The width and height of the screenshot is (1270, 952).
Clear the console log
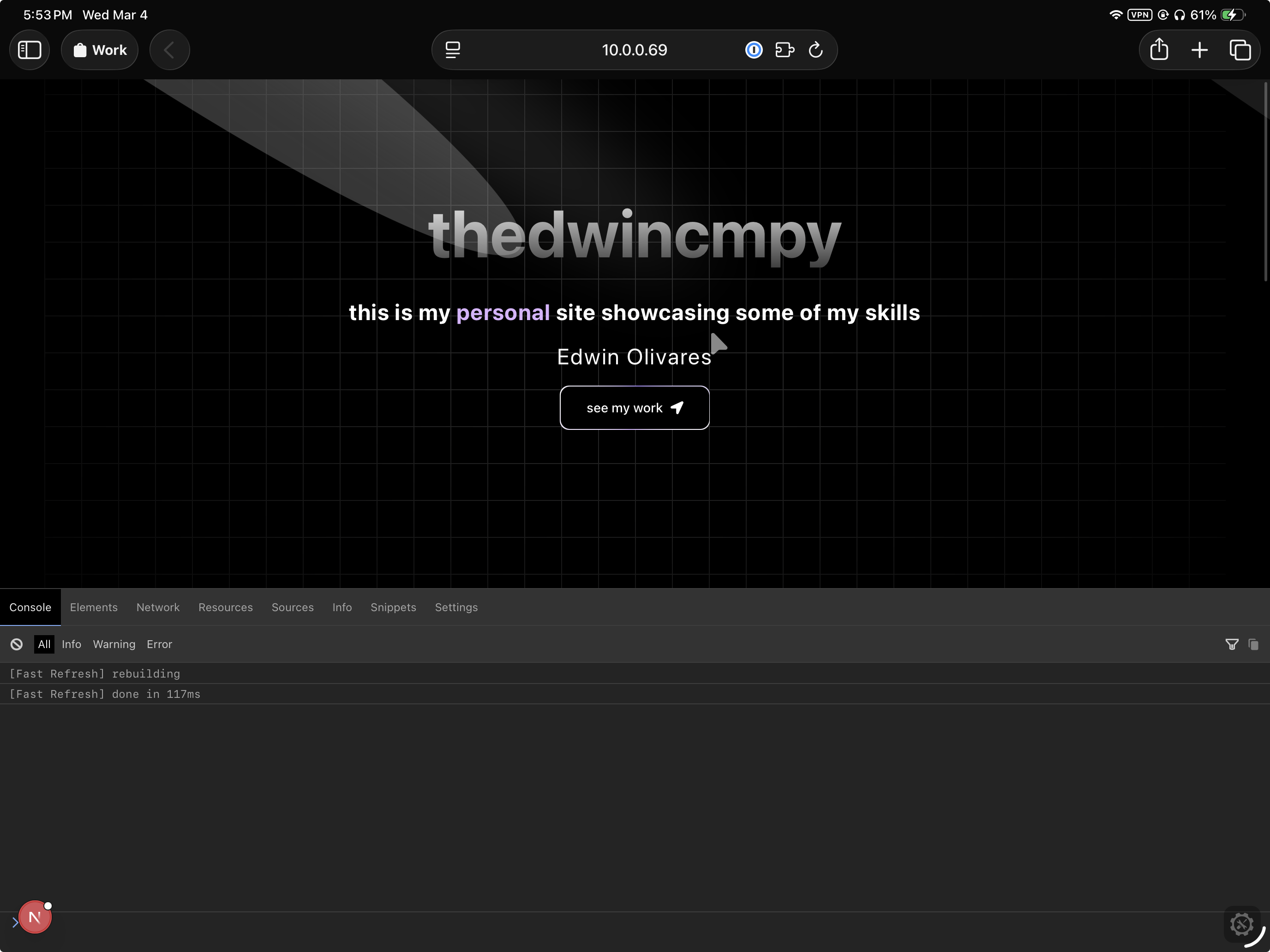click(17, 644)
